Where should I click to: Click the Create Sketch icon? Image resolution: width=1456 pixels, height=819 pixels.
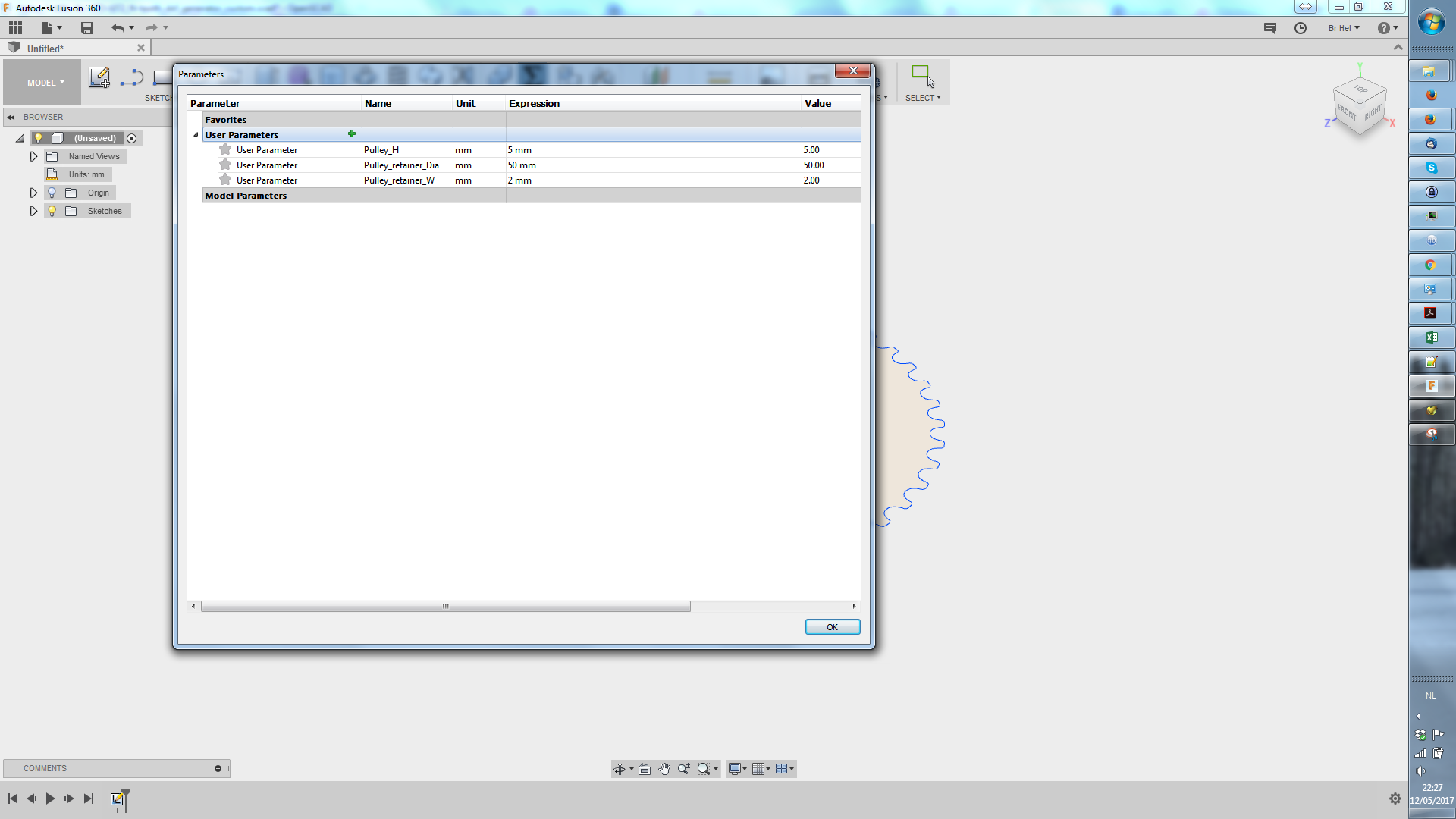99,77
